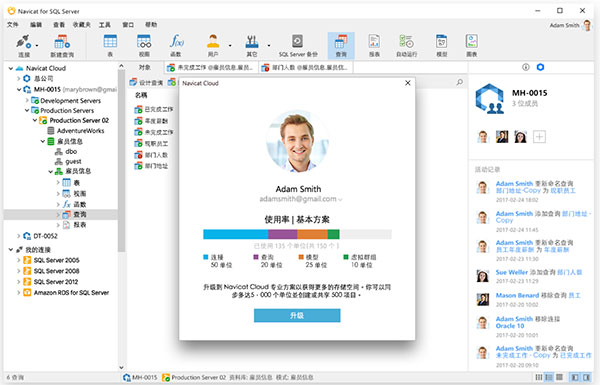Click the purple query segment of usage bar
This screenshot has width=600, height=385.
[x=283, y=234]
